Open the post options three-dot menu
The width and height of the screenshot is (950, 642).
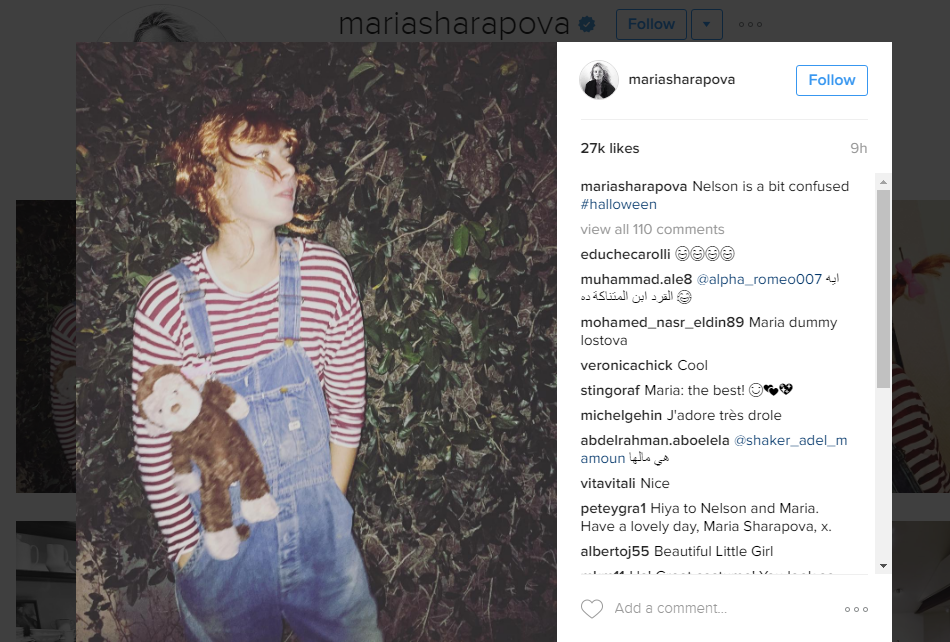856,609
